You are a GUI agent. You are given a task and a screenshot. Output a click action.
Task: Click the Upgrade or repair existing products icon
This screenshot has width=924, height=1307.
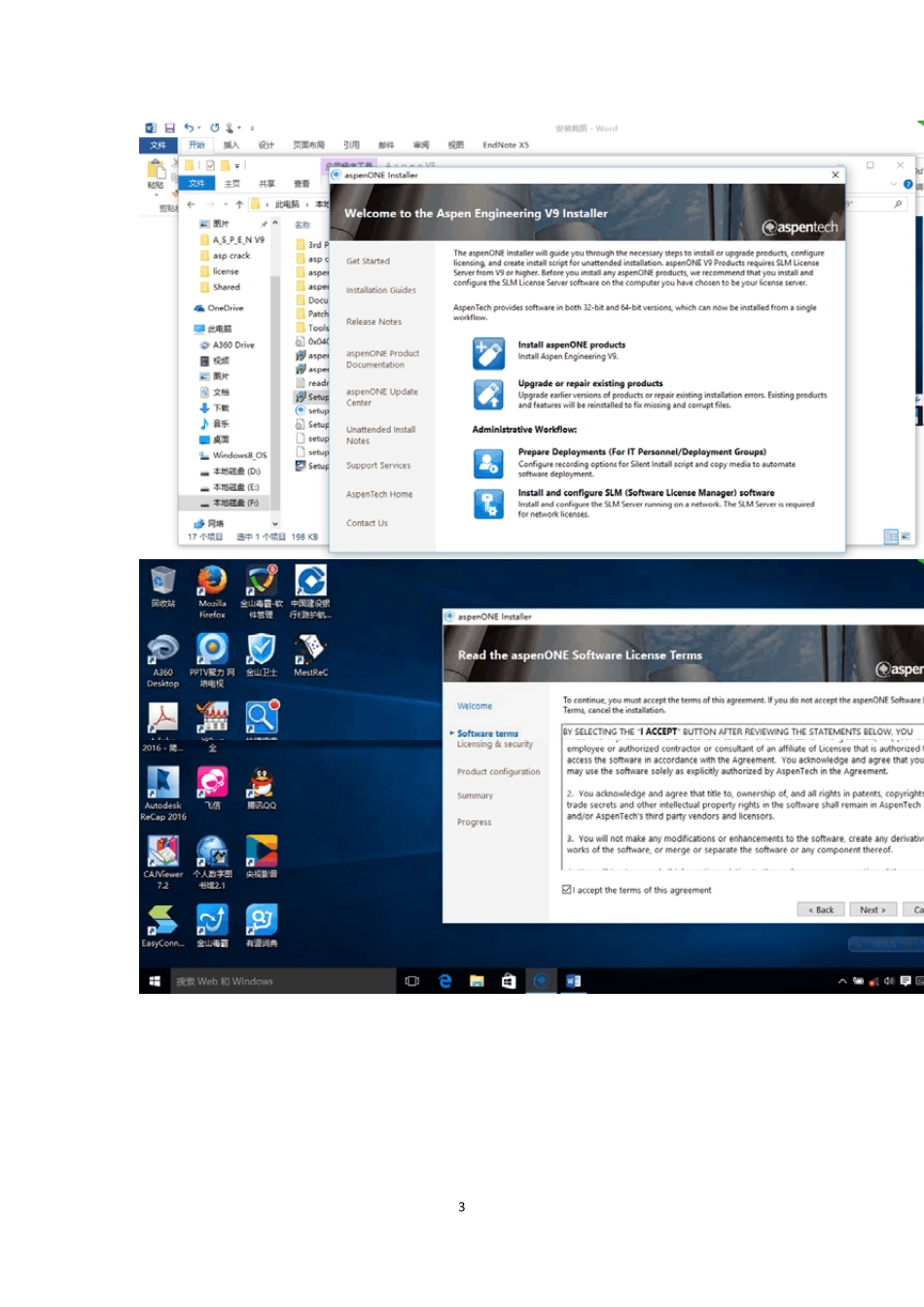pyautogui.click(x=488, y=394)
